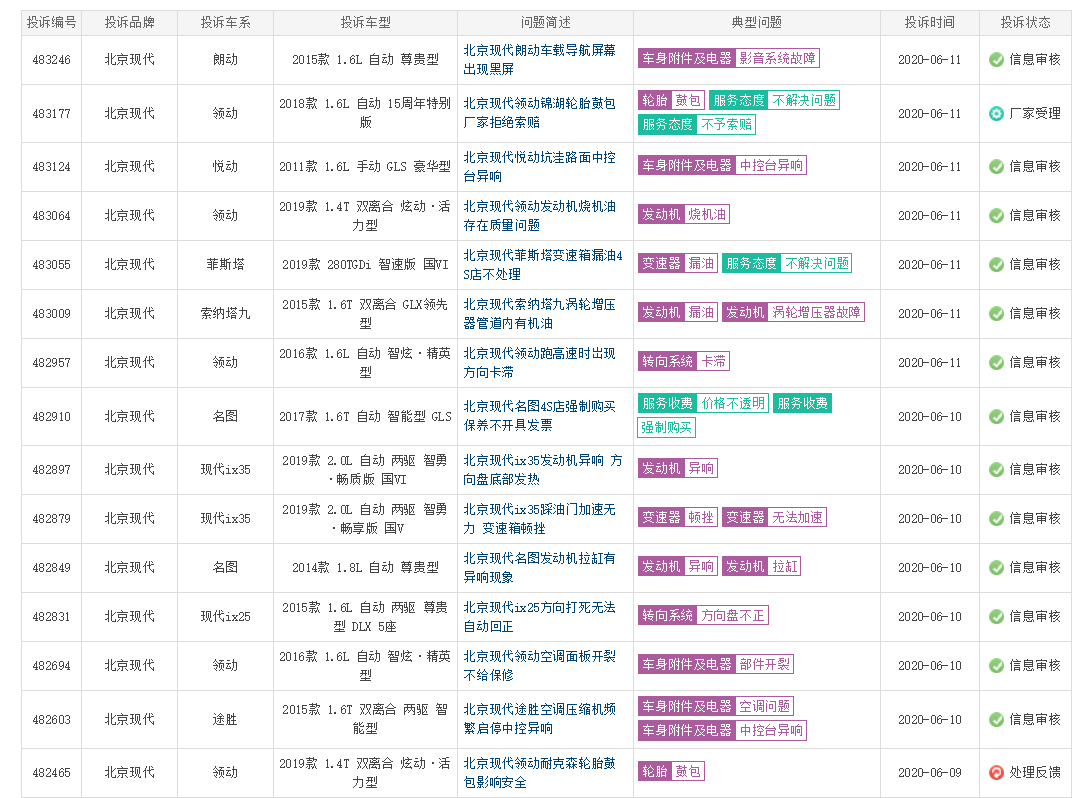The width and height of the screenshot is (1091, 798).
Task: Open complaint 北京现代领动发动机烧机油存在质量问题
Action: tap(539, 216)
